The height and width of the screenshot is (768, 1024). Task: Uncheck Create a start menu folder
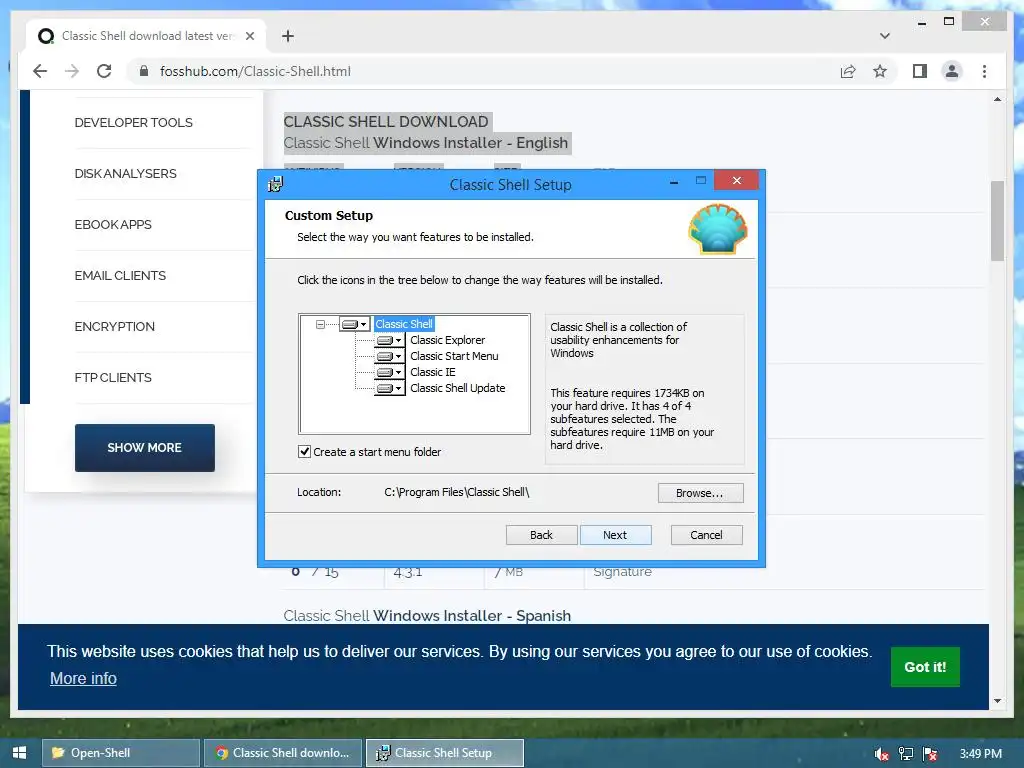tap(304, 451)
